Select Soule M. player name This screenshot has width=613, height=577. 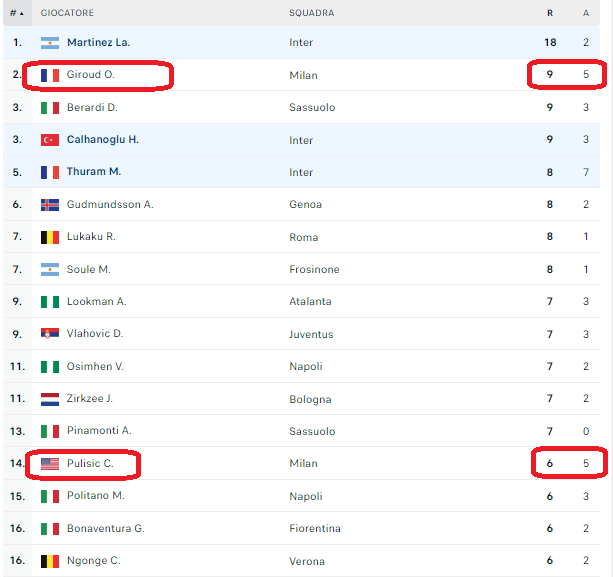(x=89, y=269)
